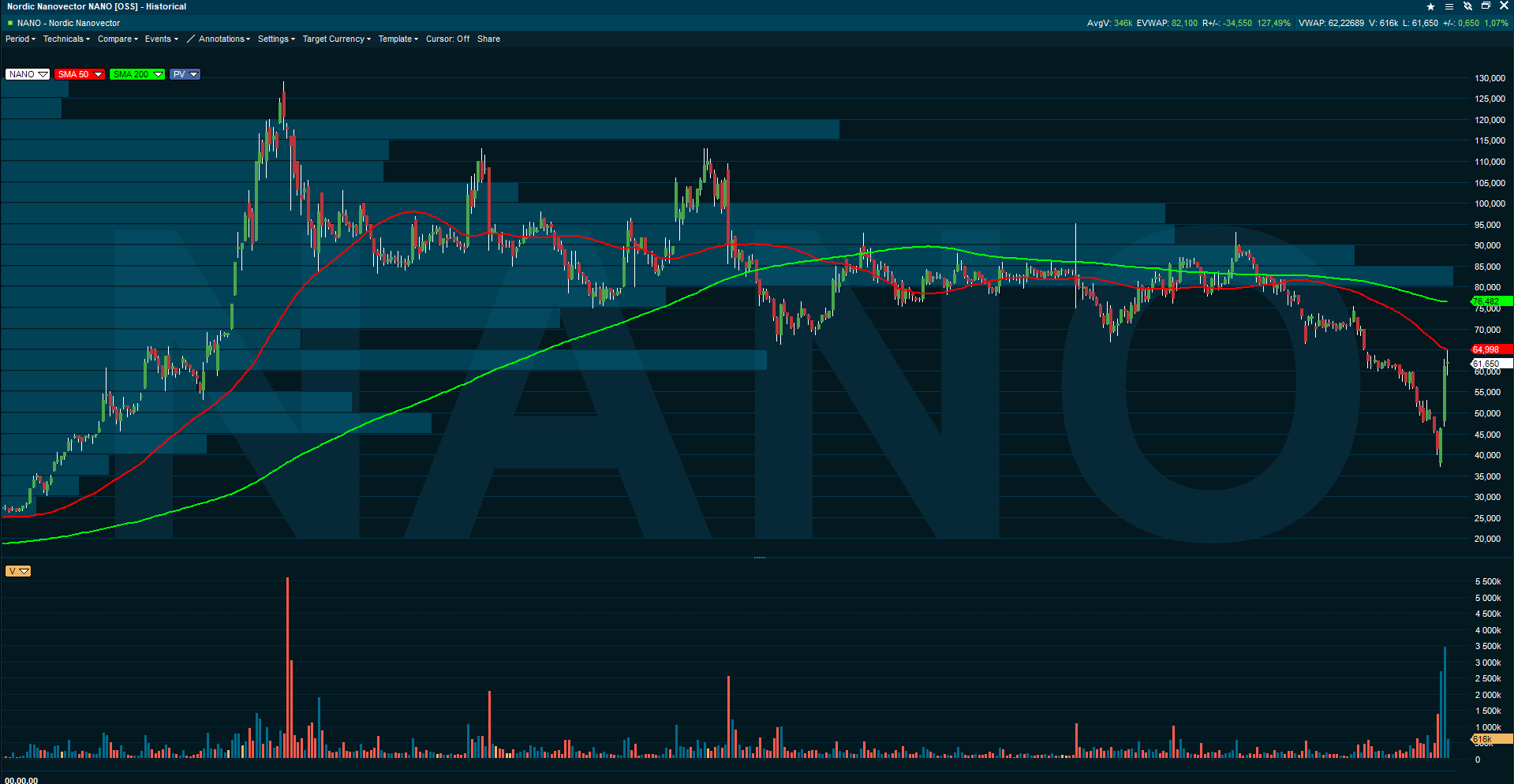
Task: Click the 100,000 price axis label
Action: (1490, 203)
